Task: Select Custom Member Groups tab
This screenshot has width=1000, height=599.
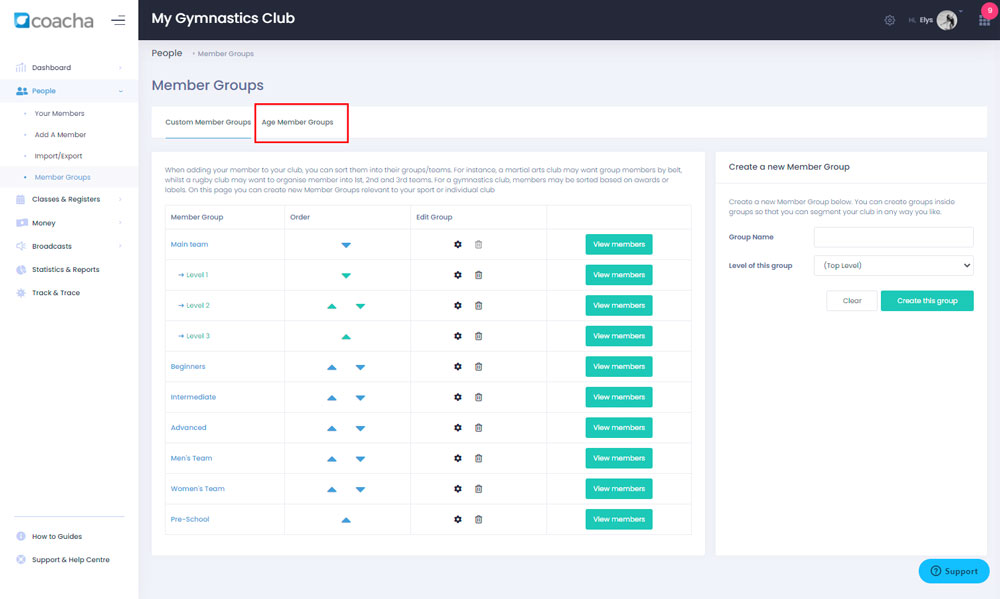Action: [208, 122]
